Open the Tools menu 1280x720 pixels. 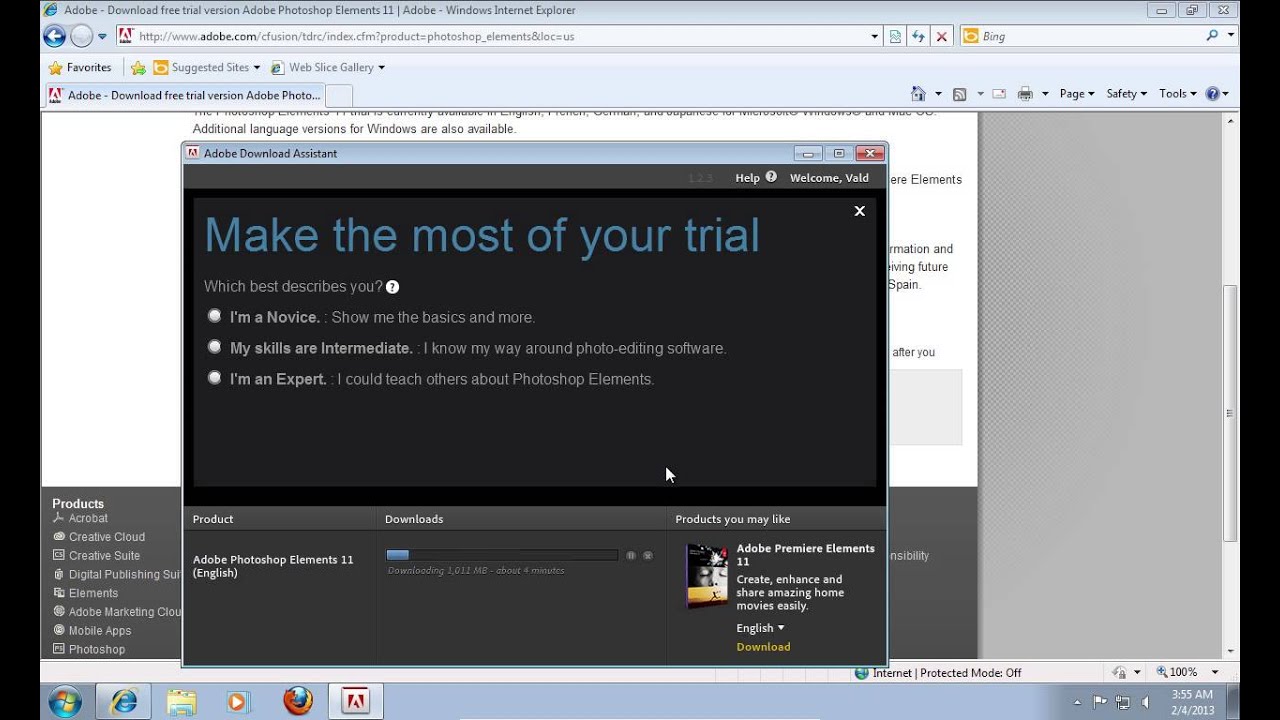coord(1177,94)
